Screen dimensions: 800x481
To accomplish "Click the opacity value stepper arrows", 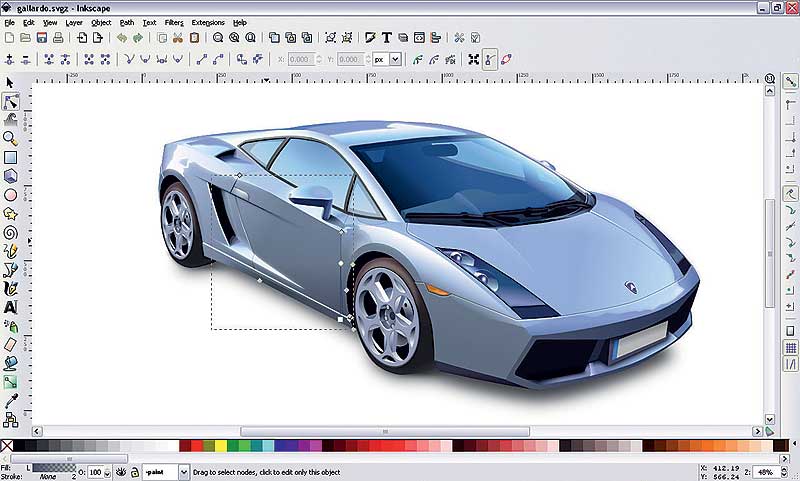I will [107, 473].
